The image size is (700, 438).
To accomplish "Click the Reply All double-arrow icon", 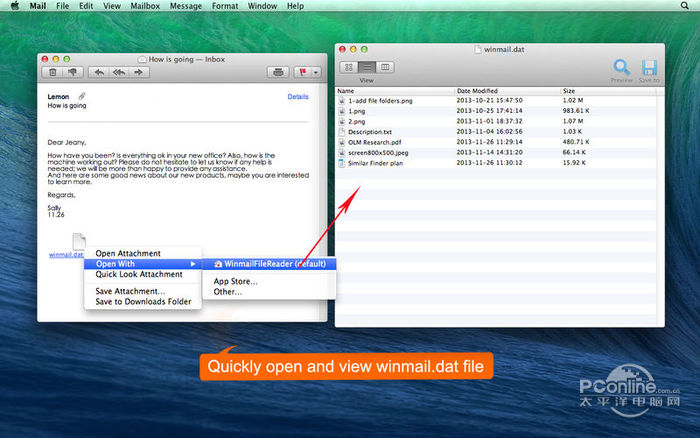I will (x=119, y=72).
